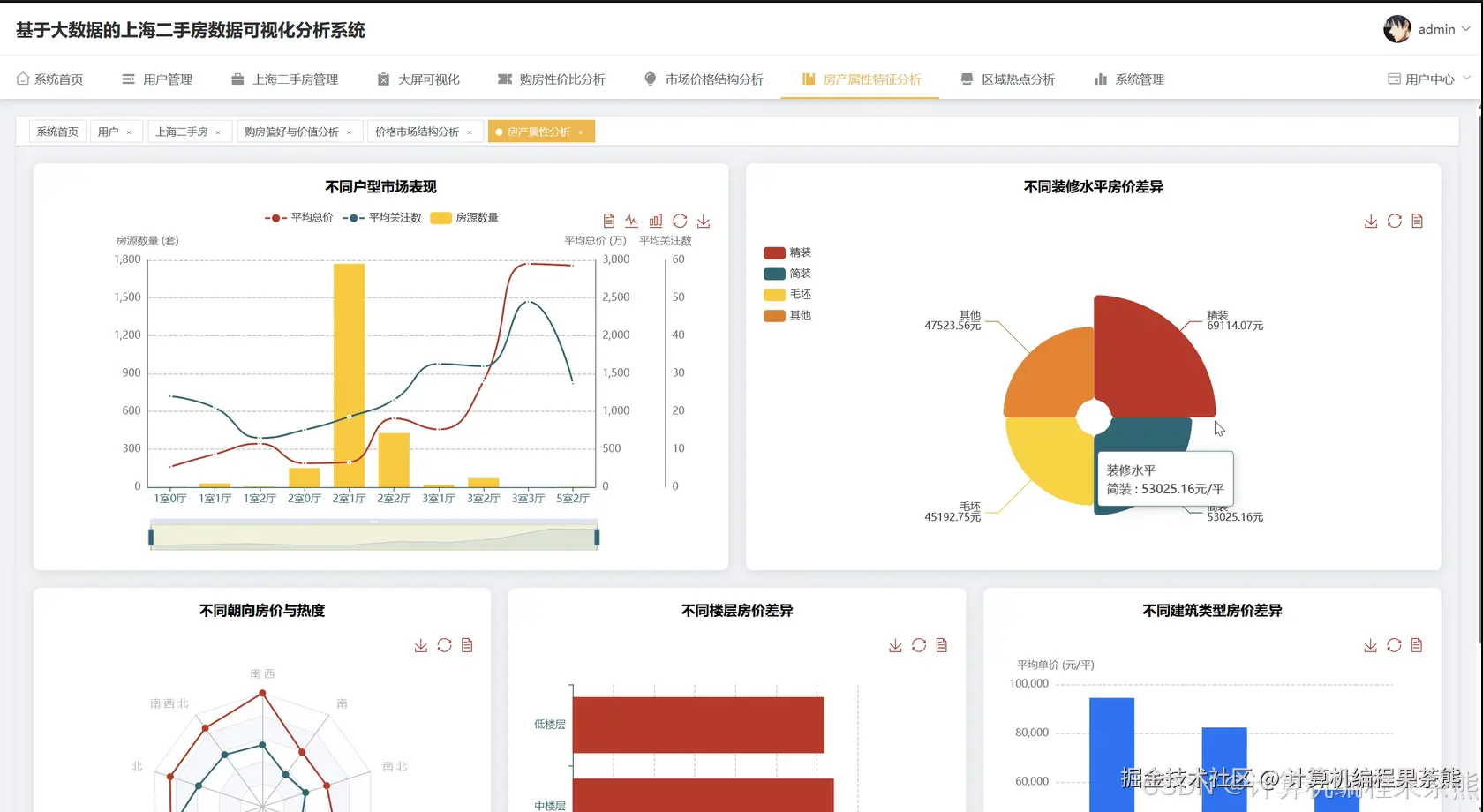Switch to the 大屏可视化 menu item
Screen dimensions: 1483x812
(418, 79)
